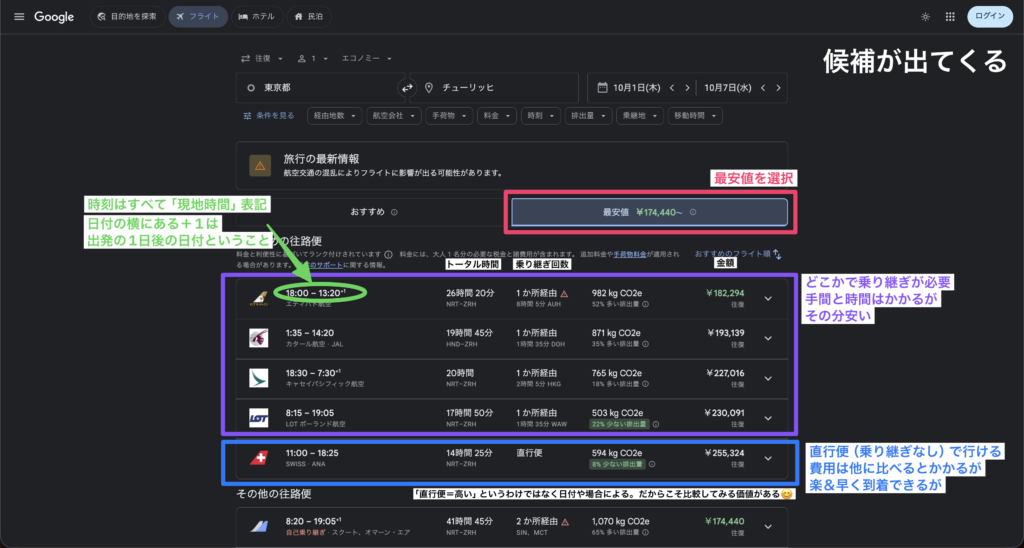Click the LOT Polish Airlines logo
Image resolution: width=1024 pixels, height=548 pixels.
[259, 418]
